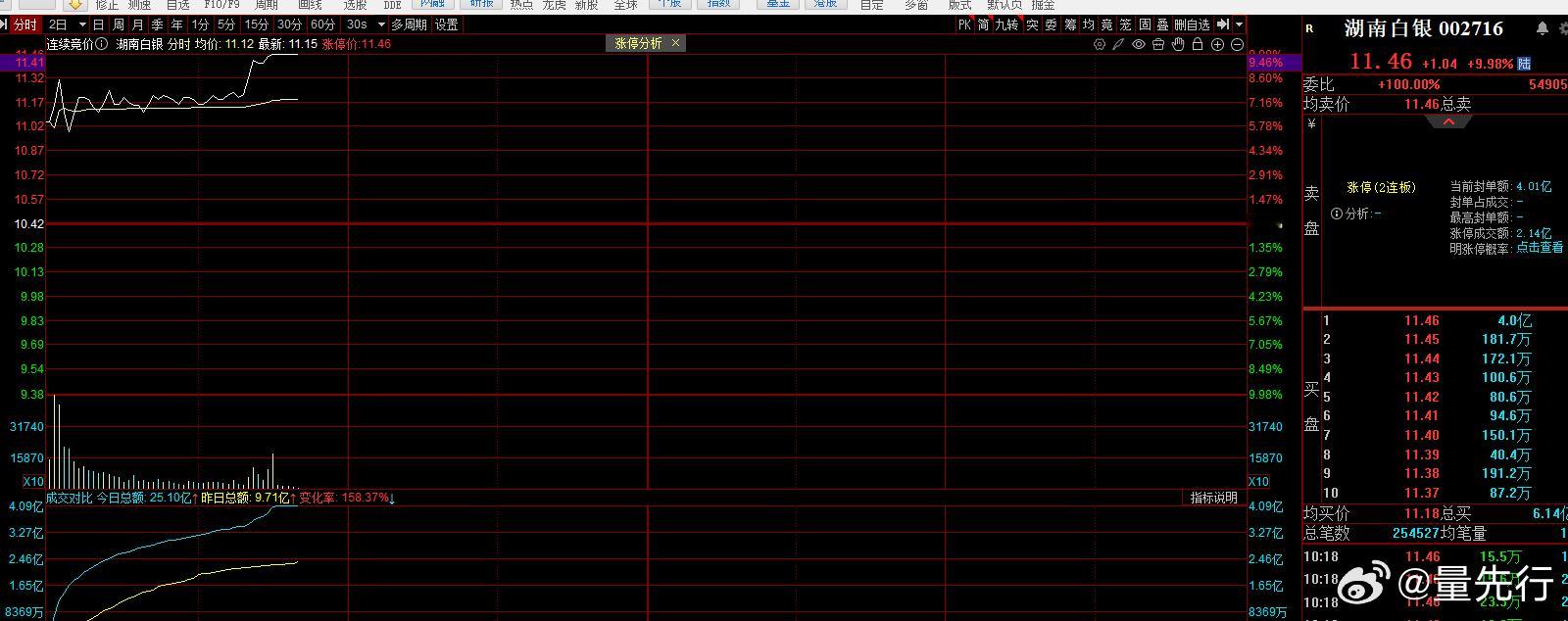Expand the 30s period dropdown arrow
Viewport: 1568px width, 621px height.
coord(381,24)
